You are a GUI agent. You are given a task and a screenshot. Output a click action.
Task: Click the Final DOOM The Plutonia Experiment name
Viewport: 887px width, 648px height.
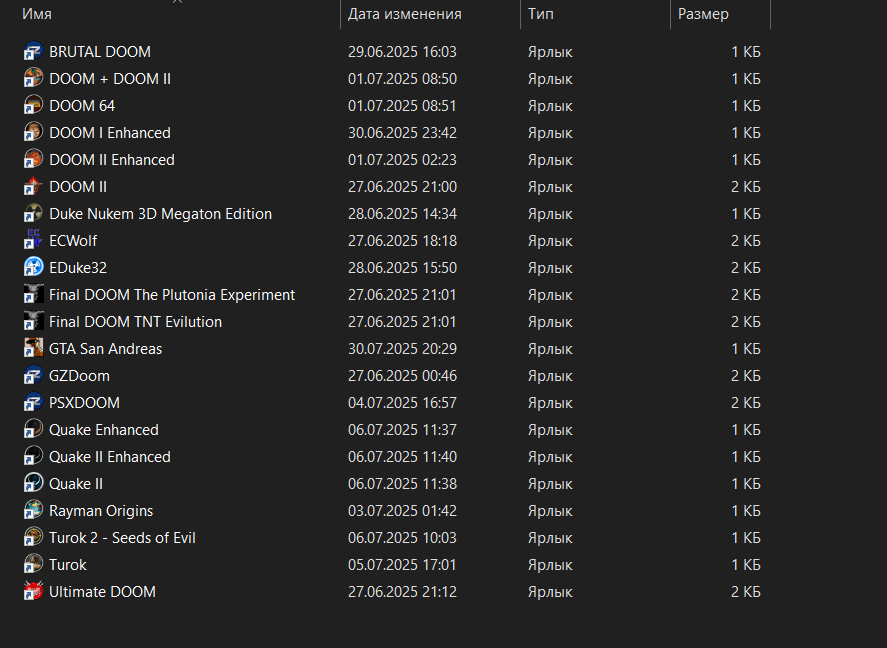172,295
